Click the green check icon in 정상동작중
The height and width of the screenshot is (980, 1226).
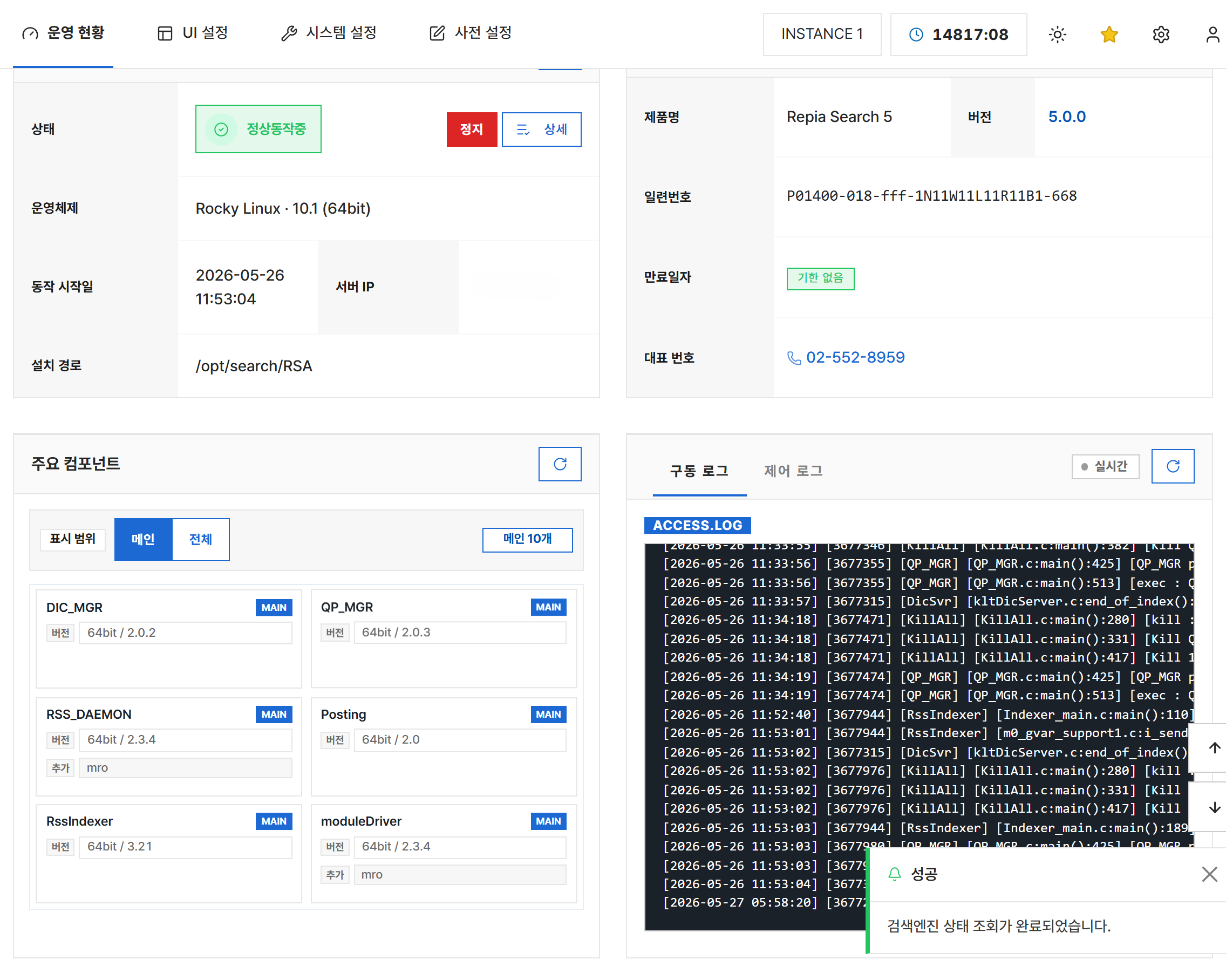click(x=221, y=129)
